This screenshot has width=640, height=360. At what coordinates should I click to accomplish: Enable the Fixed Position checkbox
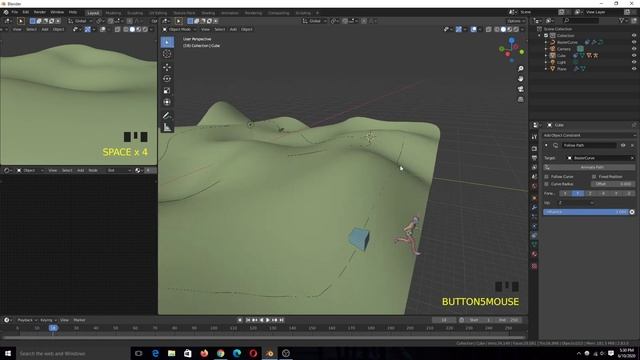coord(594,177)
